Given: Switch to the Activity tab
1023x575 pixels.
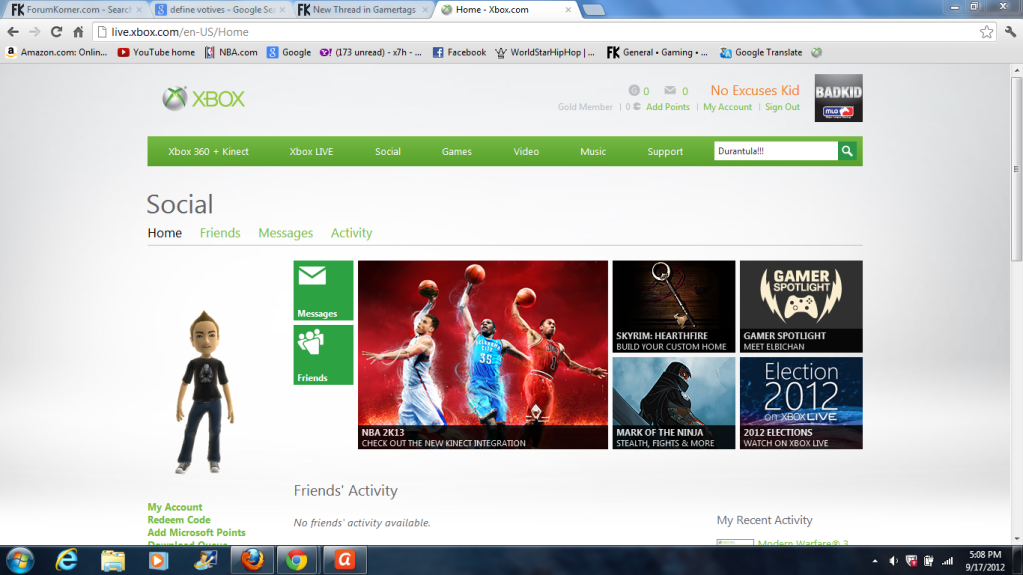Looking at the screenshot, I should tap(351, 233).
